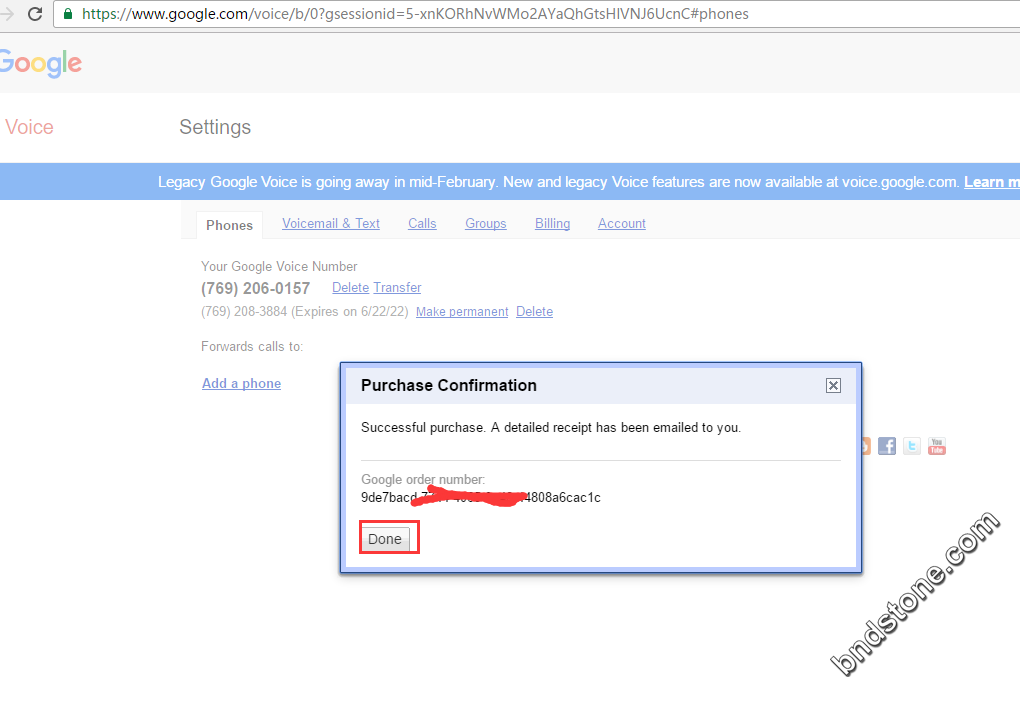Image resolution: width=1020 pixels, height=704 pixels.
Task: Open the YouTube icon
Action: click(x=937, y=446)
